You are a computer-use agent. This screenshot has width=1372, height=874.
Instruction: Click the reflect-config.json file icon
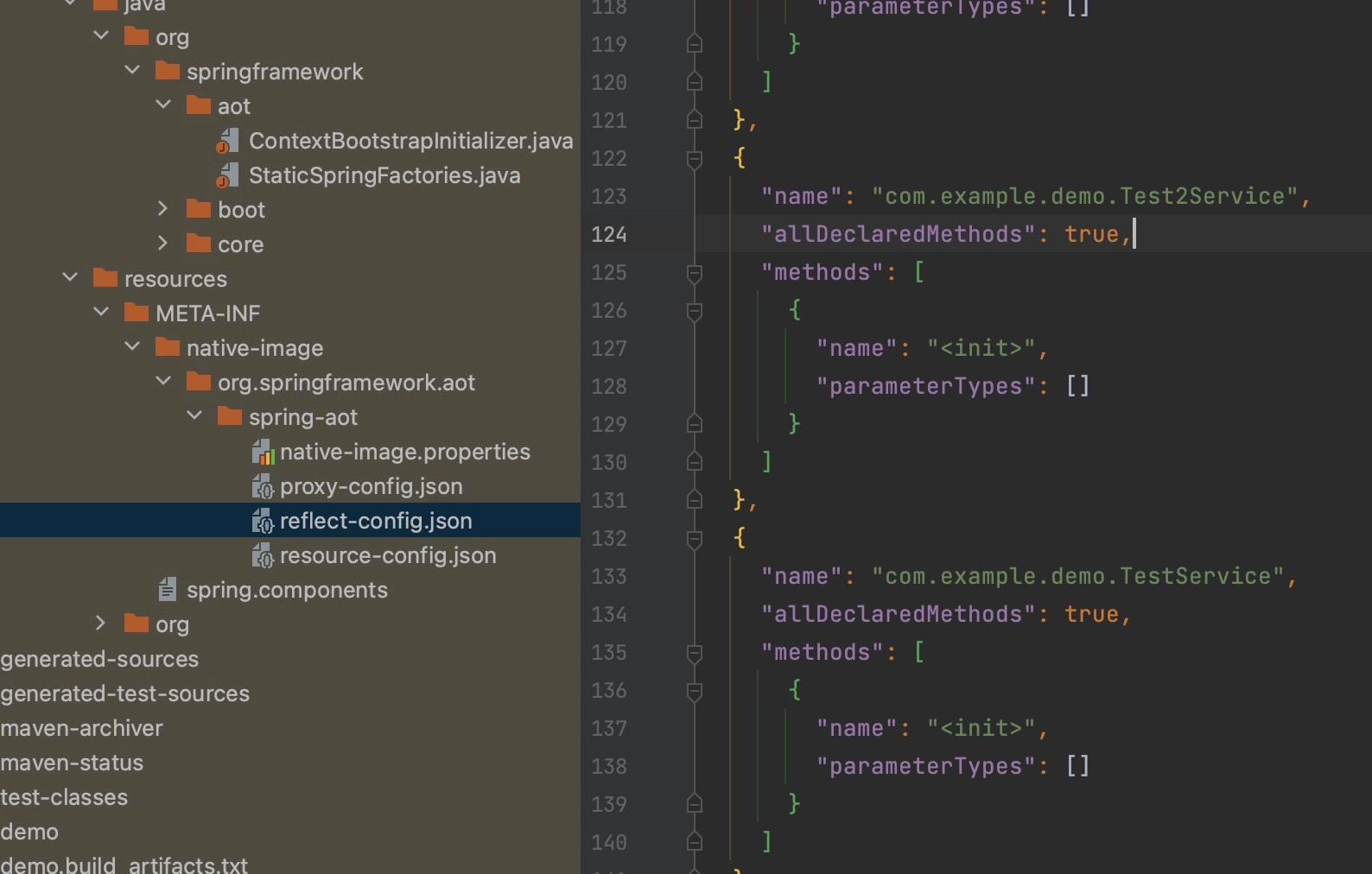point(263,521)
